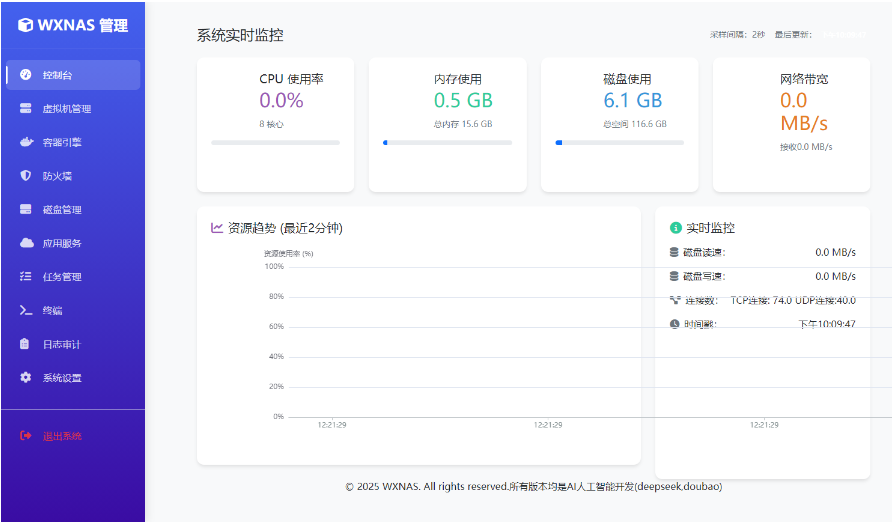Open the 控制台 menu item

click(x=73, y=74)
